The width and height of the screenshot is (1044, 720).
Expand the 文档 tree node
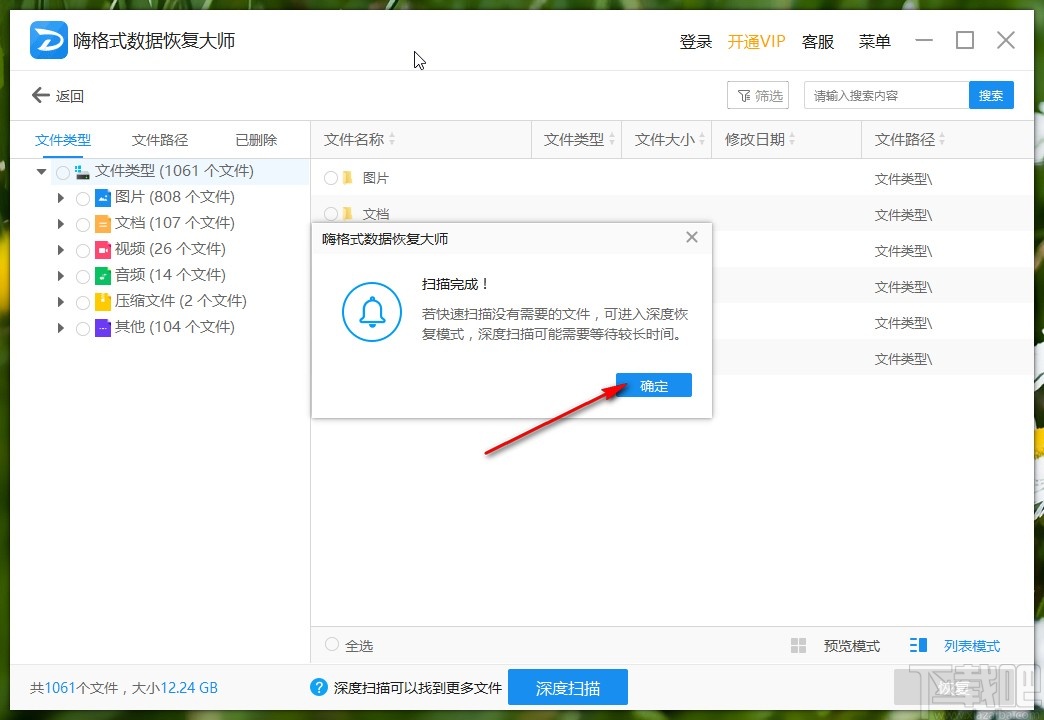click(x=61, y=224)
